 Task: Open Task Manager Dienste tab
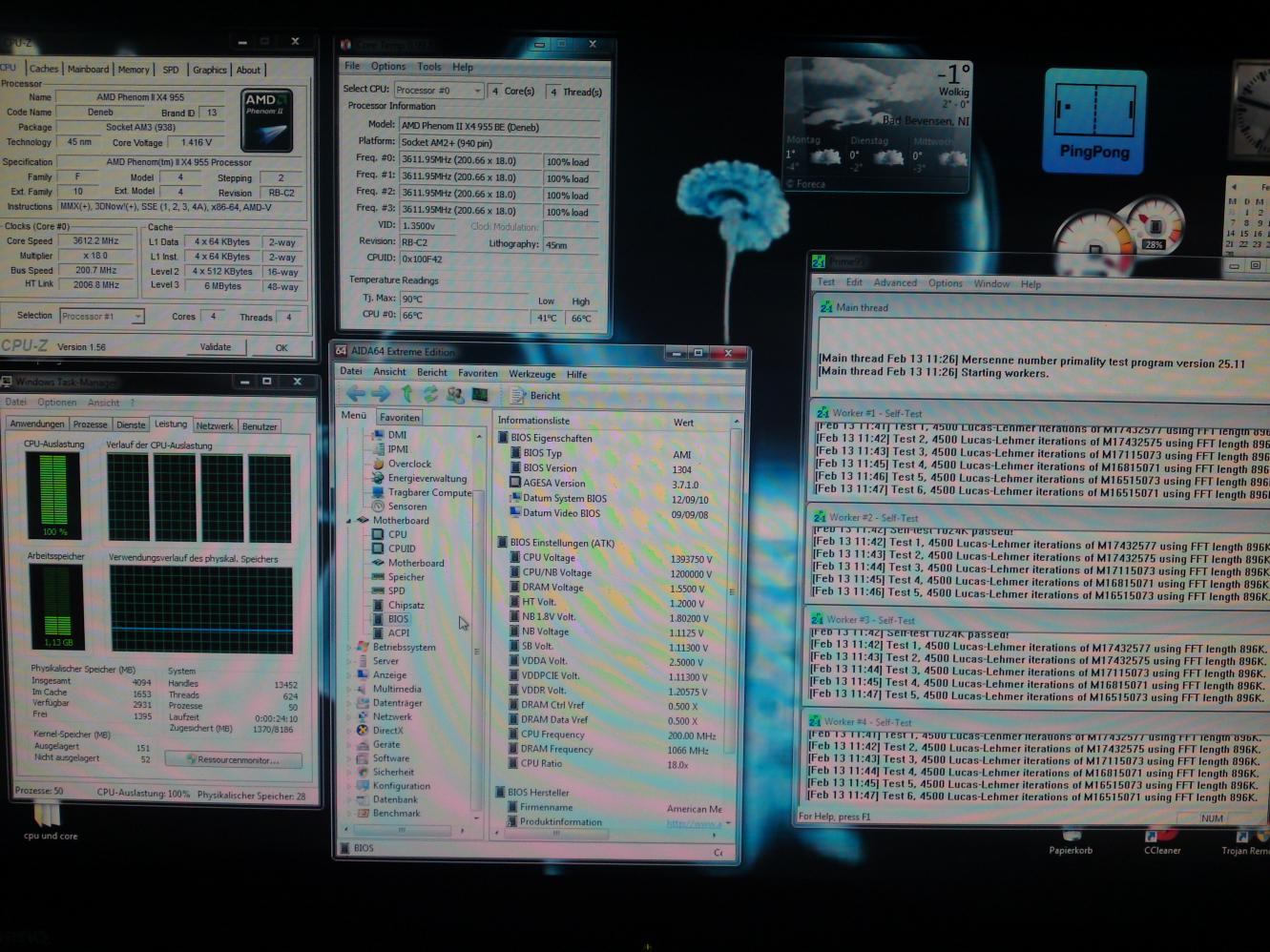tap(131, 424)
